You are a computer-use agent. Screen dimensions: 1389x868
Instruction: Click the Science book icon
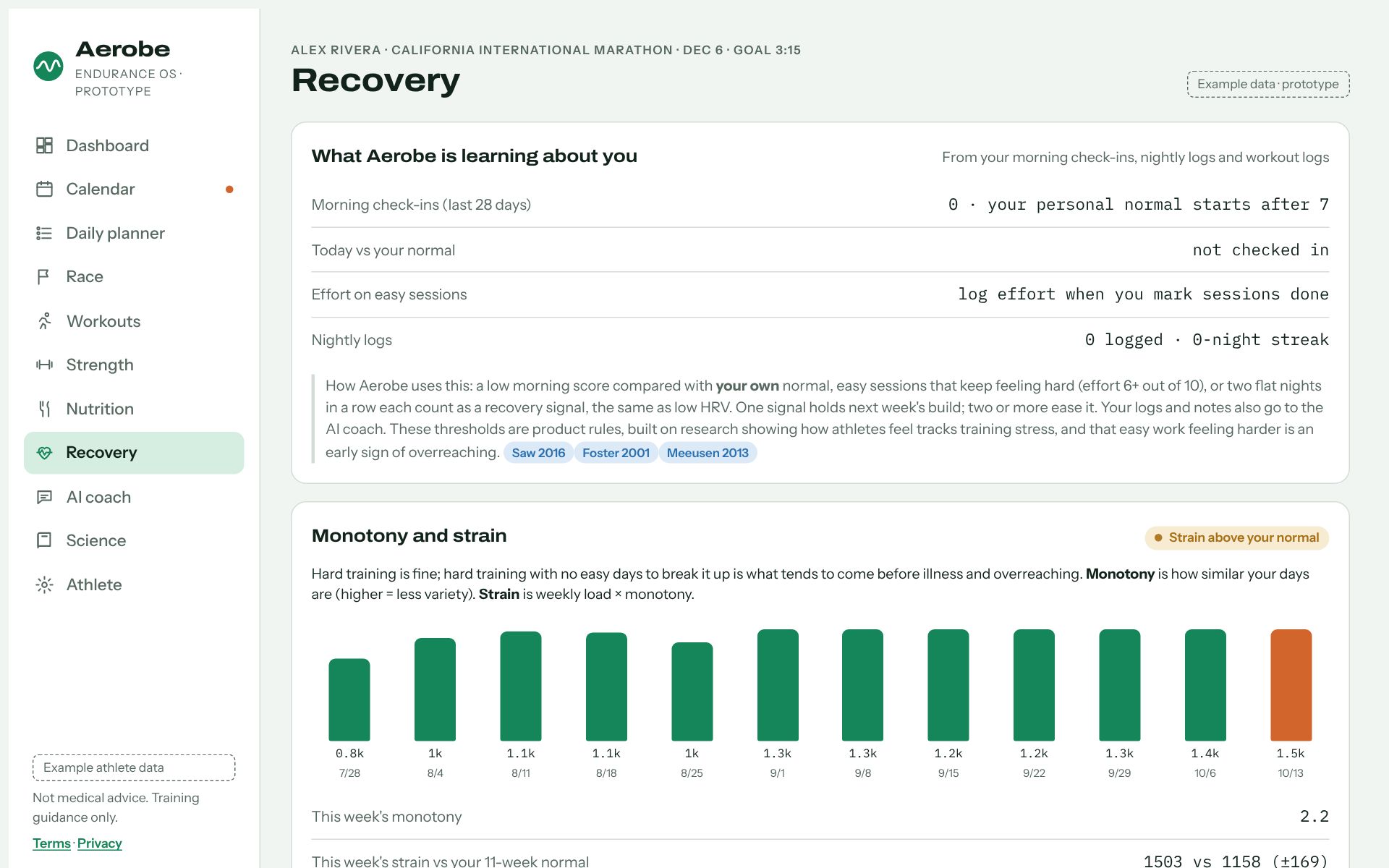click(44, 540)
